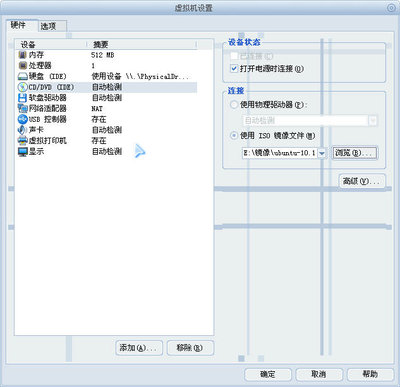Select the NAT summary text
This screenshot has height=387, width=400.
(x=97, y=109)
